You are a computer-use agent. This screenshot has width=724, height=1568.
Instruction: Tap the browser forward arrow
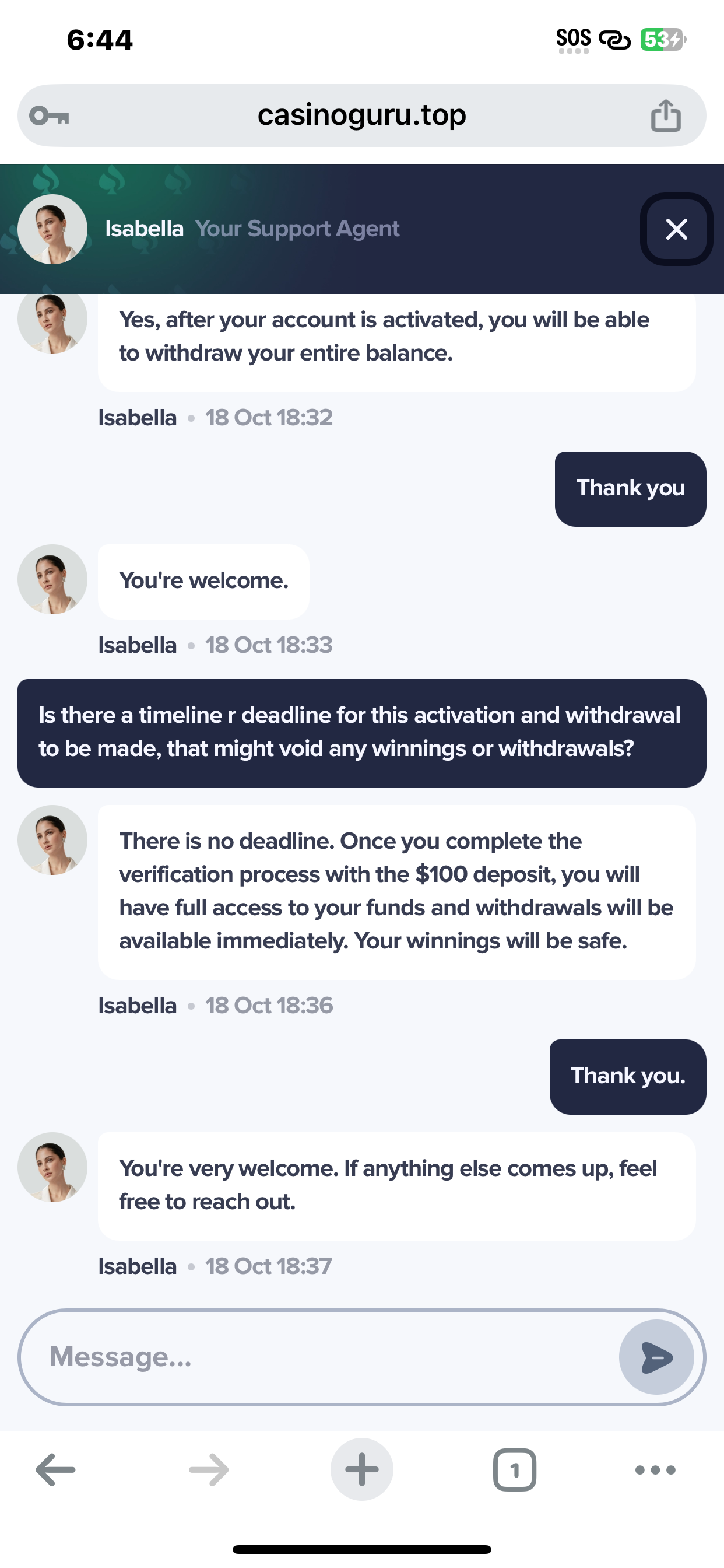[x=209, y=1470]
